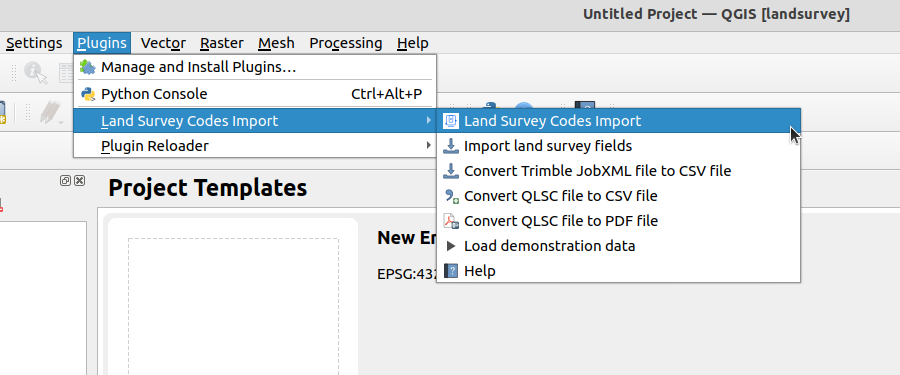Click the Python Console snake icon

coord(88,94)
